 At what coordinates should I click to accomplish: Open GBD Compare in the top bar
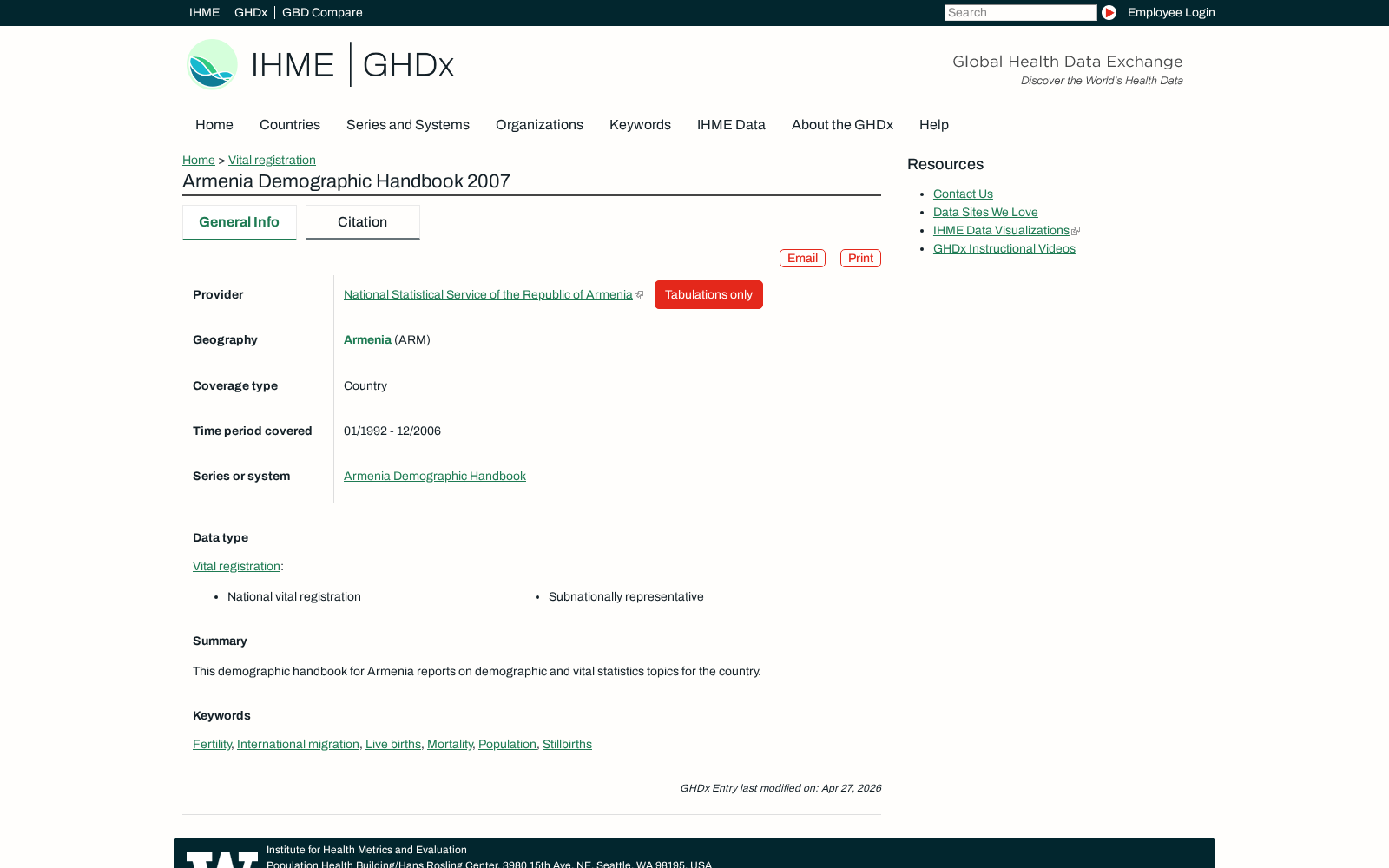[322, 12]
